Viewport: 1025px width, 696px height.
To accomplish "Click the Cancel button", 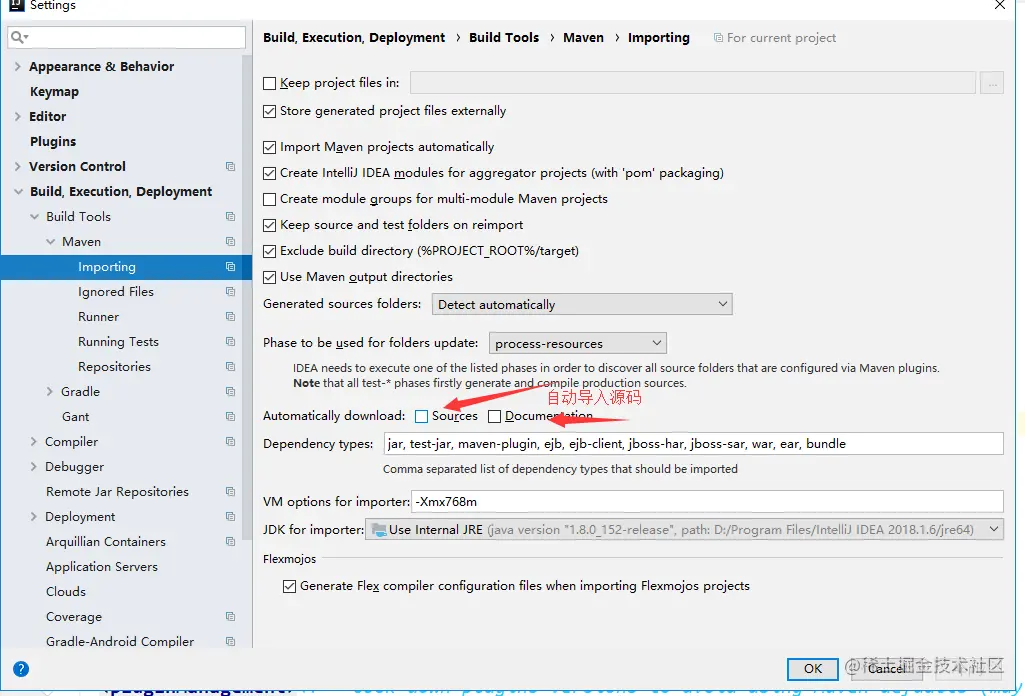I will click(887, 669).
